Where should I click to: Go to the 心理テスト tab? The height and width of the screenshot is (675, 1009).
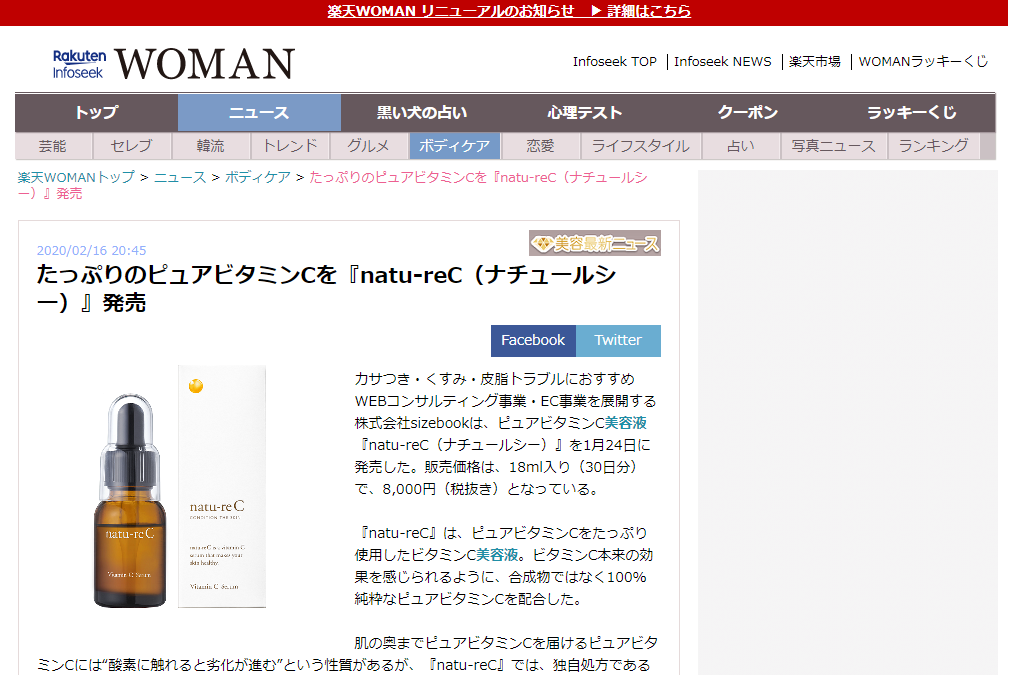click(x=585, y=112)
